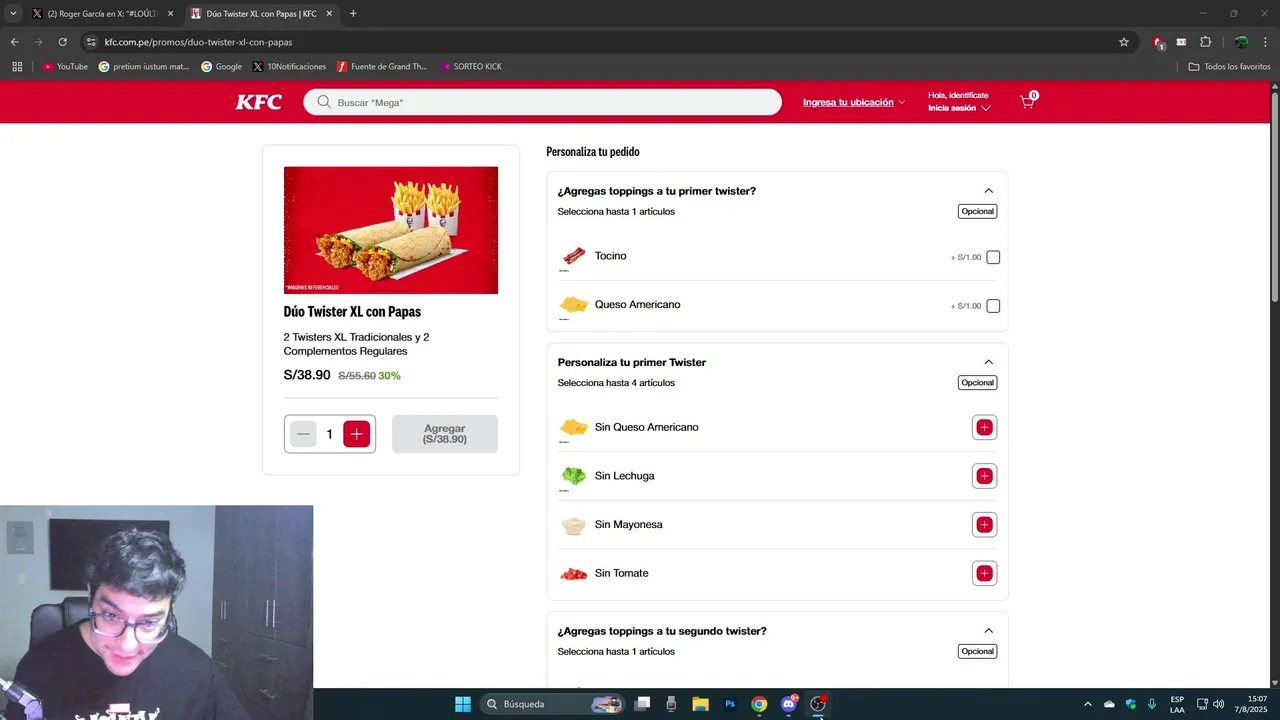Click the volume speaker icon in system tray
1280x720 pixels.
pos(1218,704)
